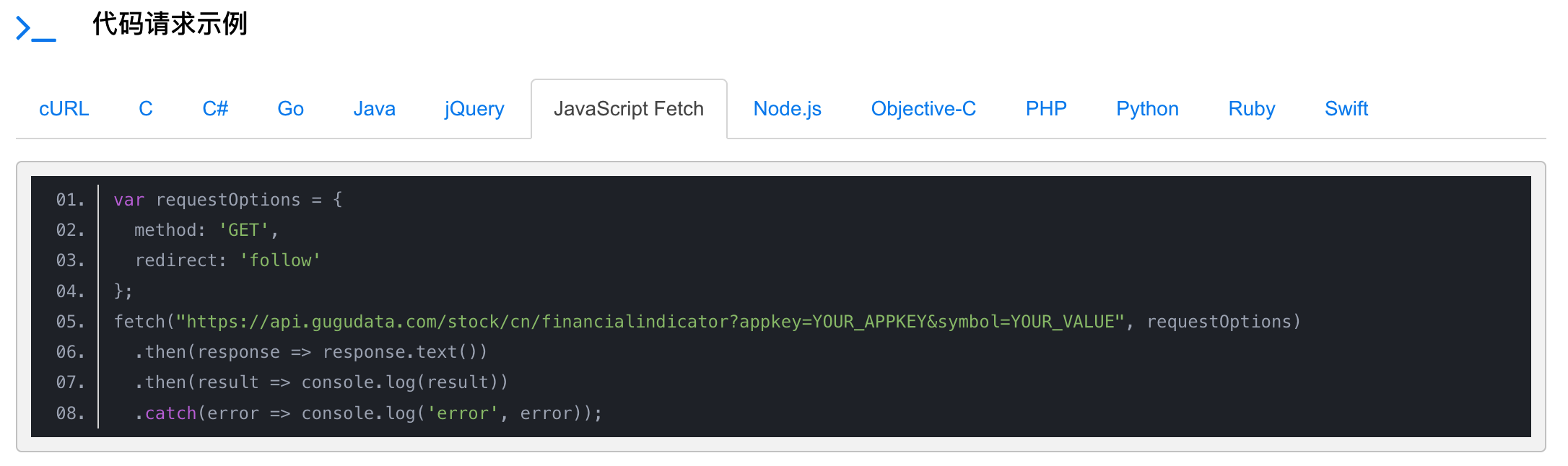1568x466 pixels.
Task: Click the heading 代码请求示例
Action: (x=170, y=24)
